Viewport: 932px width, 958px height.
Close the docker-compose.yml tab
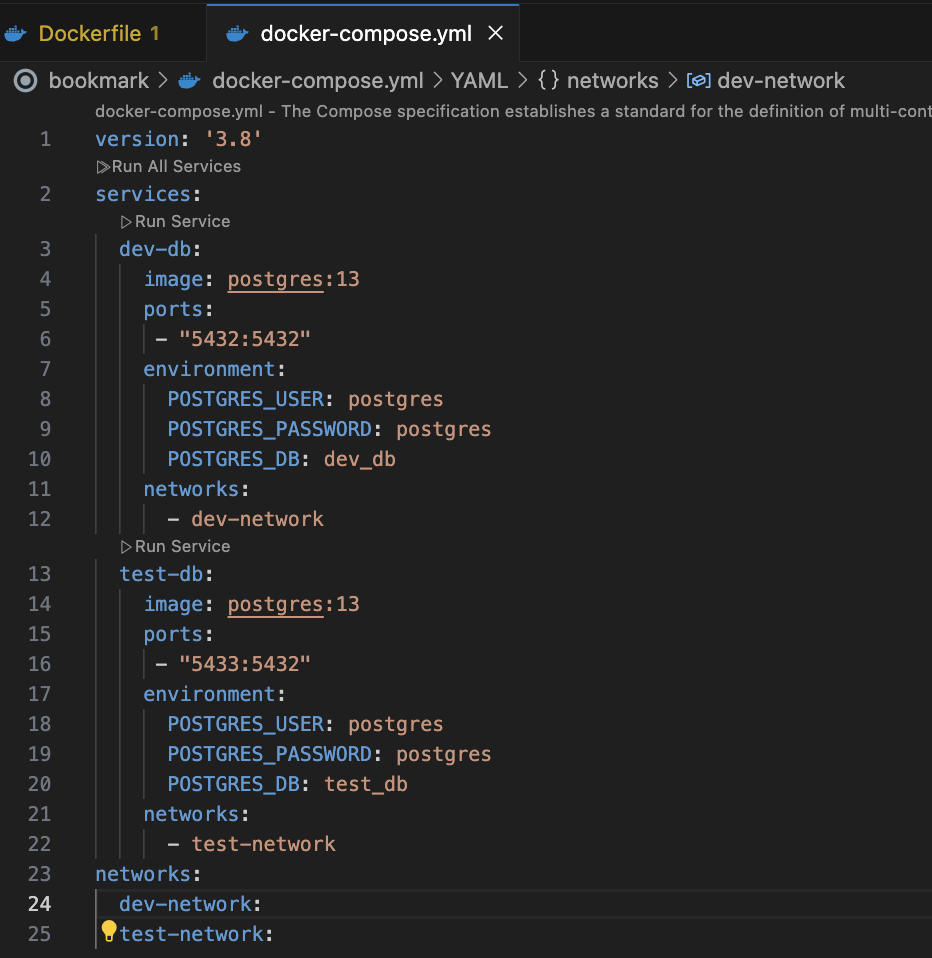(x=495, y=33)
